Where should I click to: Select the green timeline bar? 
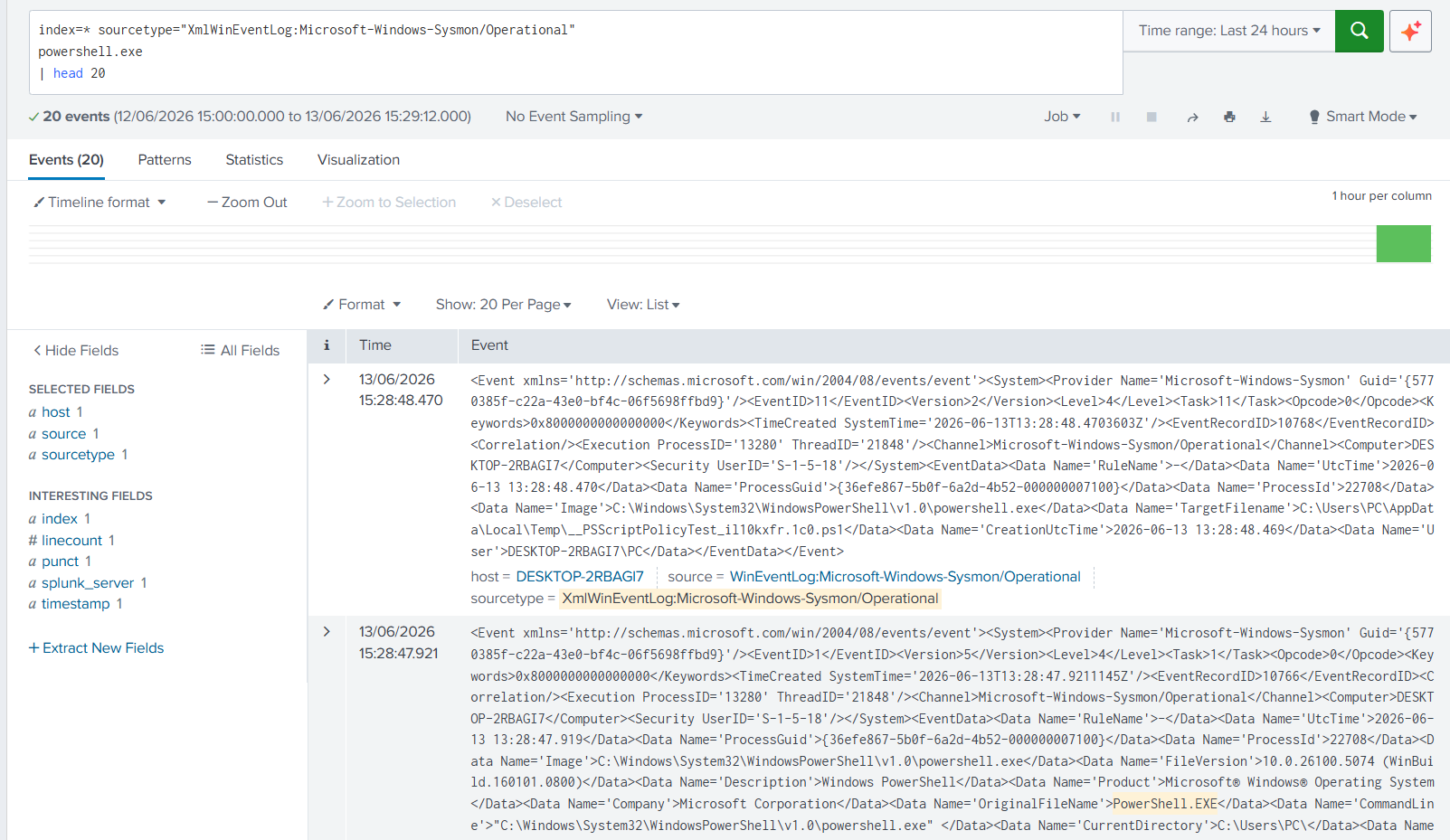pos(1403,244)
